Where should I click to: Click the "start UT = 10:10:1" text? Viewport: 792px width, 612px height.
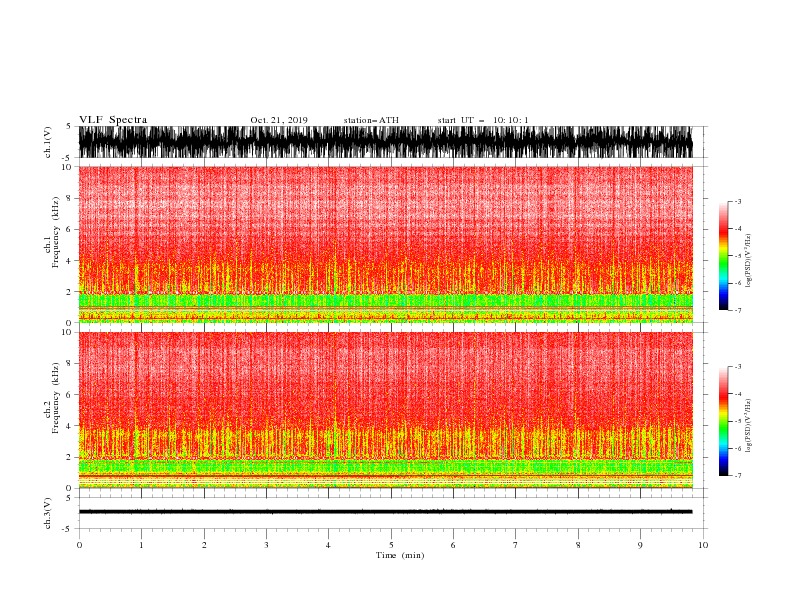coord(483,120)
